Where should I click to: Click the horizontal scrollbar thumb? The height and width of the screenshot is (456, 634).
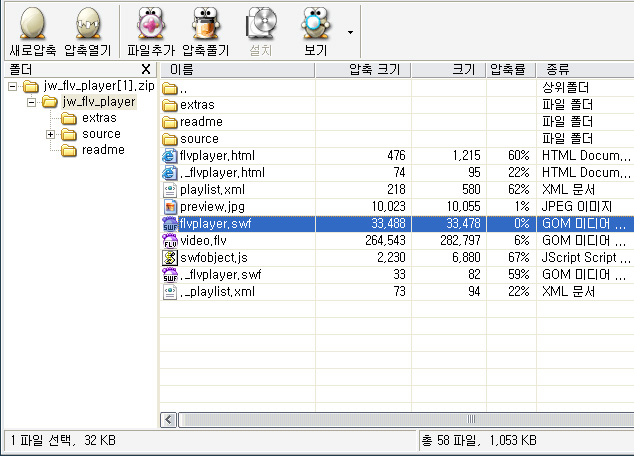point(406,420)
